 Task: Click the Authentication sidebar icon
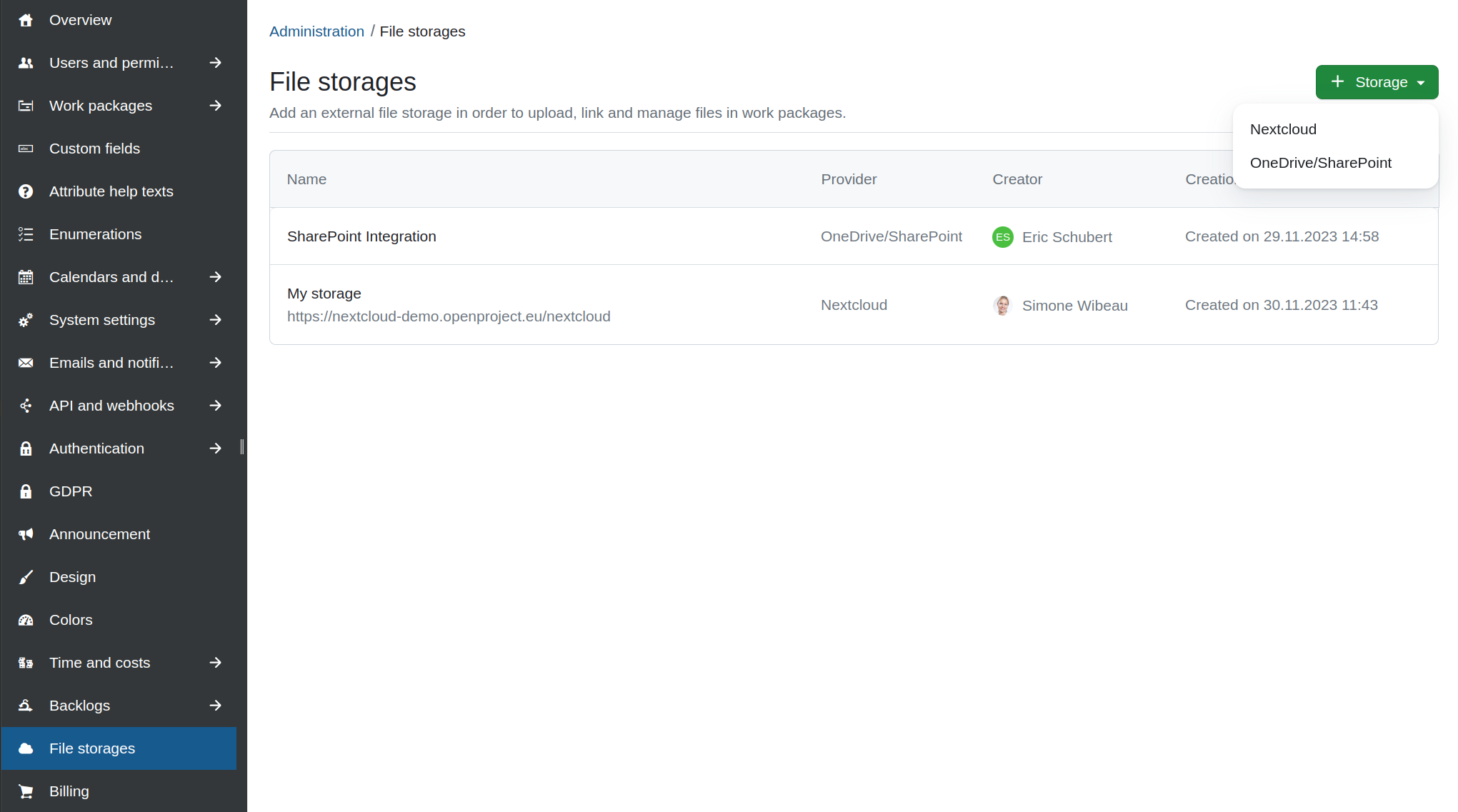tap(27, 447)
